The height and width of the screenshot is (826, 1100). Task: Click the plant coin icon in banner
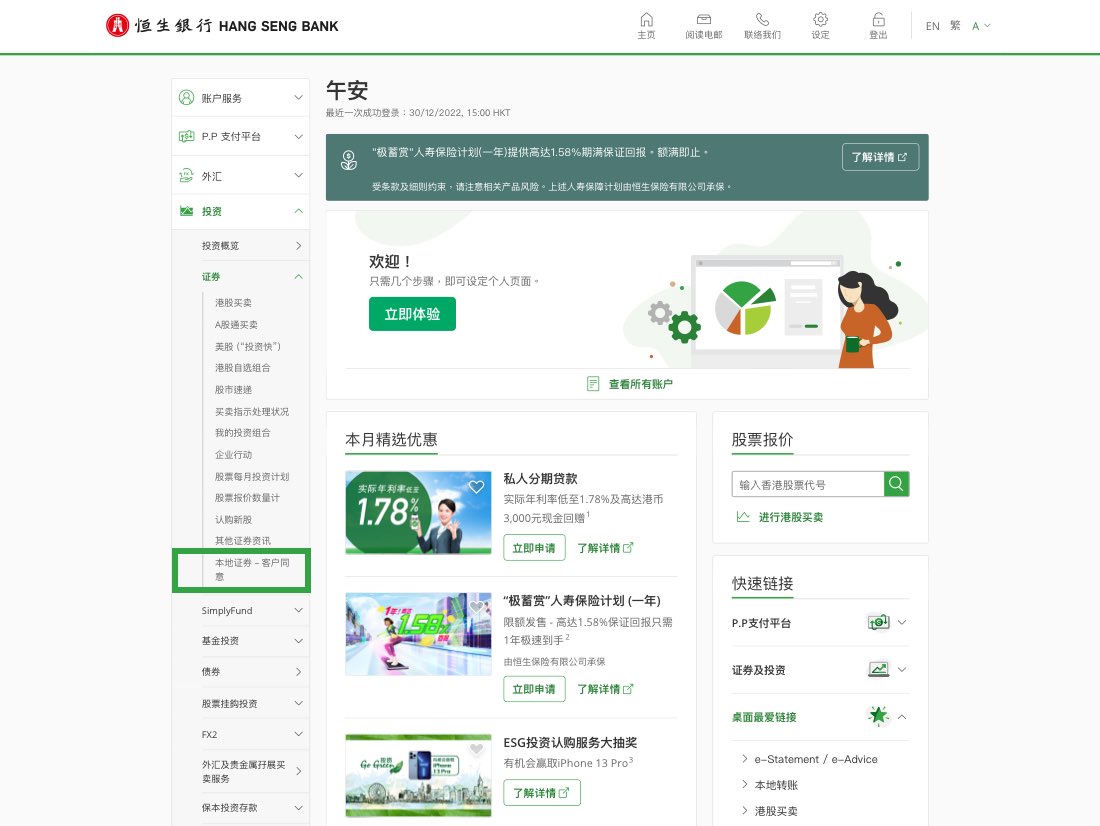click(349, 161)
